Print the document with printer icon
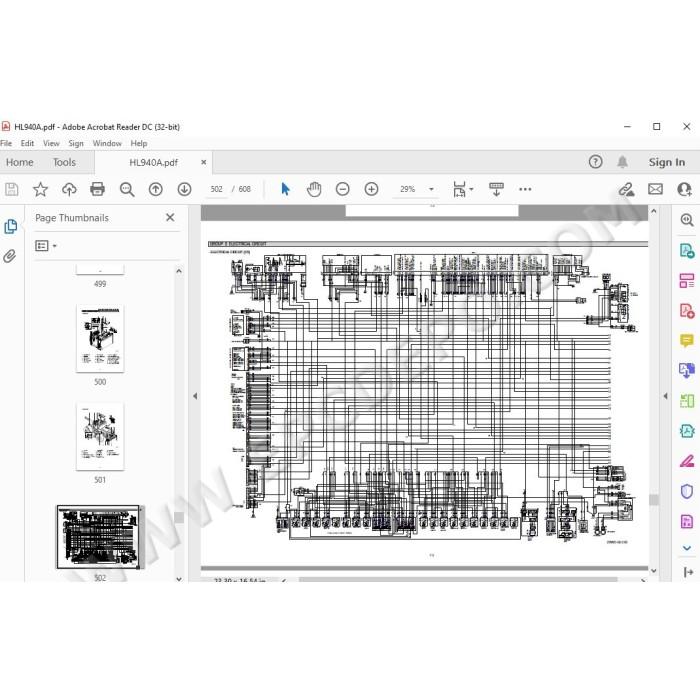This screenshot has width=700, height=700. point(97,189)
